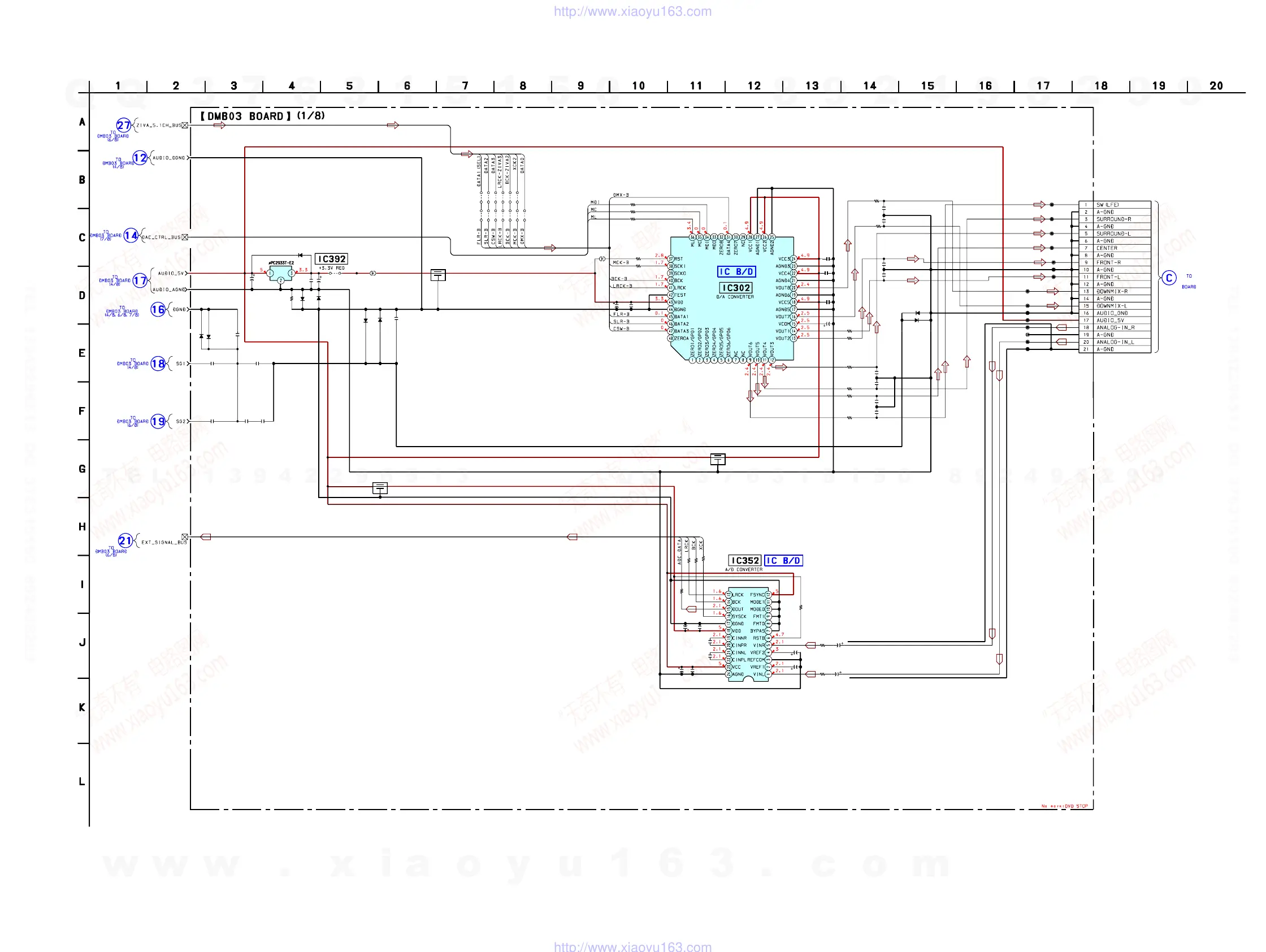Click circled connector number 16
Image resolution: width=1266 pixels, height=952 pixels.
point(158,310)
